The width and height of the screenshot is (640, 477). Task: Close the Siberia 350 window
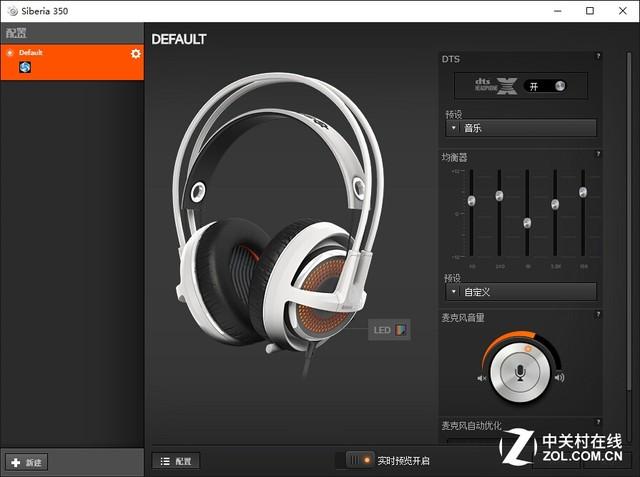tap(622, 11)
